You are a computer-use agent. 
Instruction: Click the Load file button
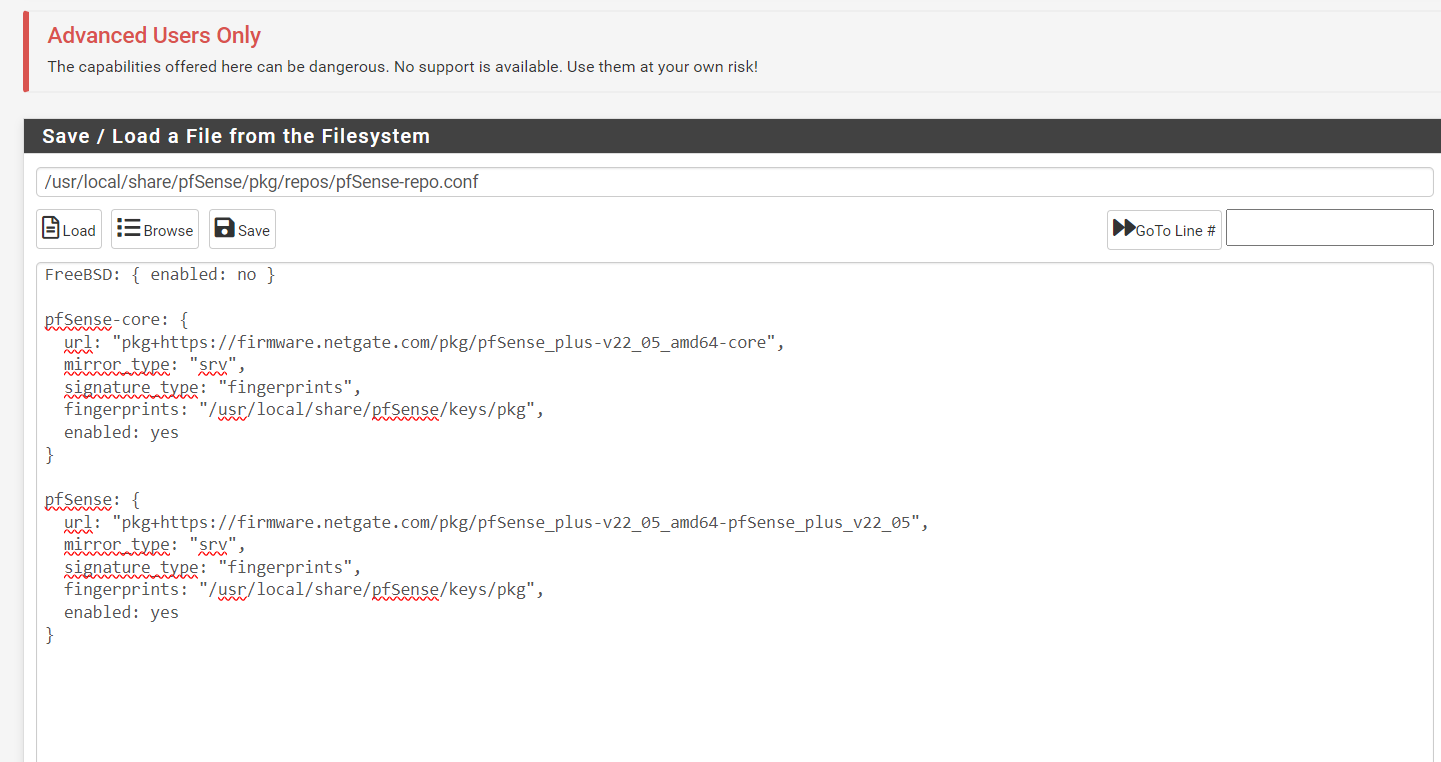tap(69, 229)
